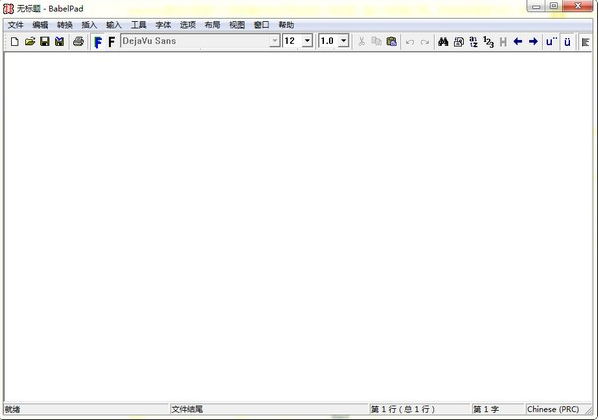Toggle the left alignment icon
Screen dimensions: 599x420
[x=585, y=42]
